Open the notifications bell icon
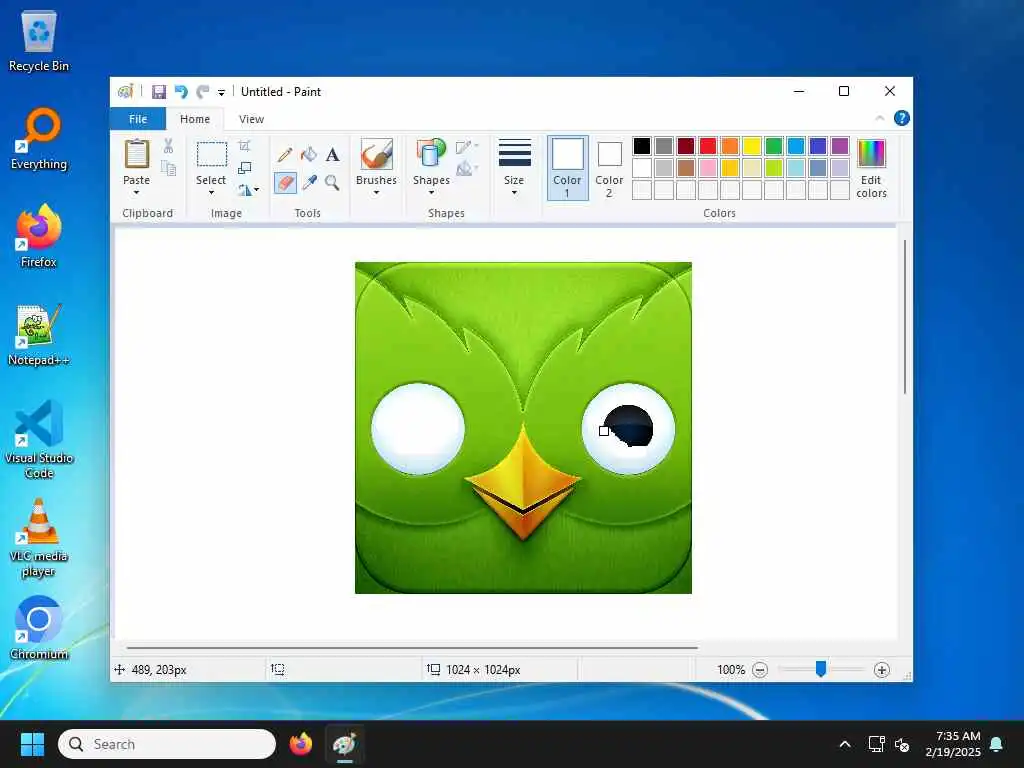Screen dimensions: 1024x768 [997, 744]
